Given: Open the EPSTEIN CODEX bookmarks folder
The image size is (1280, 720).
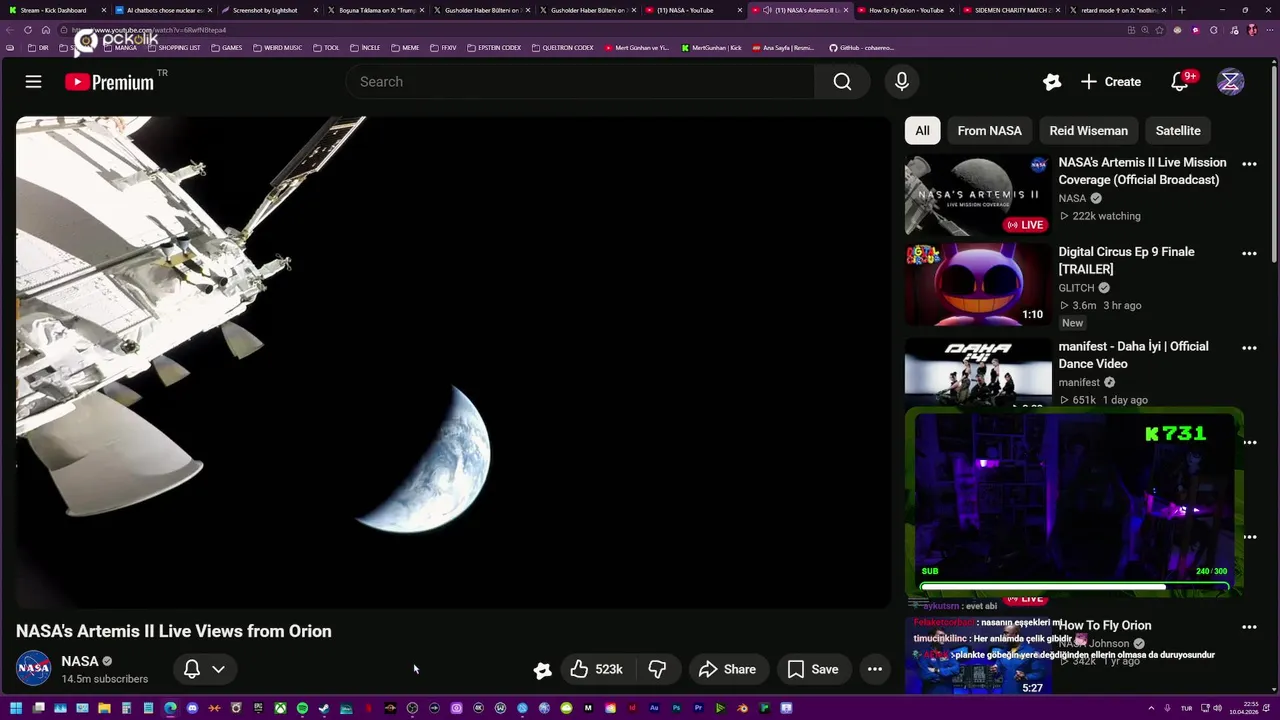Looking at the screenshot, I should tap(495, 48).
